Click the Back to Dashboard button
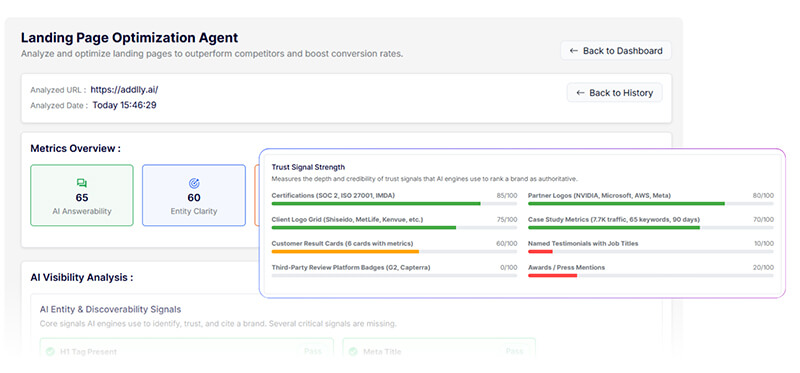 click(x=616, y=51)
